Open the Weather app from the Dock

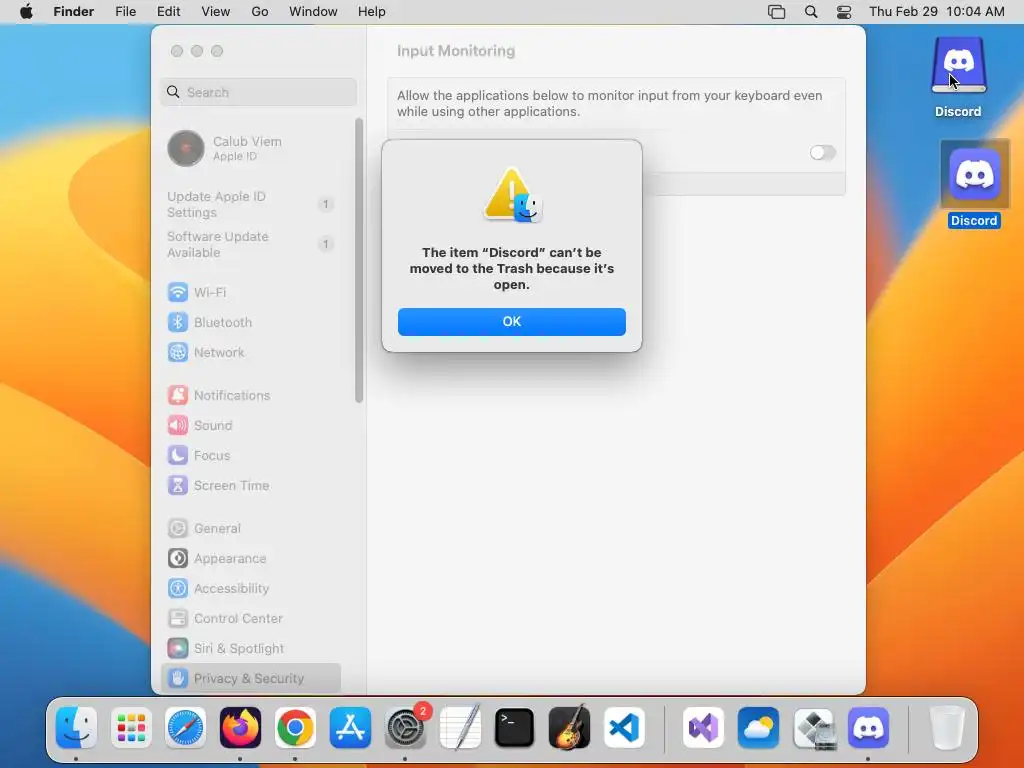[x=758, y=727]
